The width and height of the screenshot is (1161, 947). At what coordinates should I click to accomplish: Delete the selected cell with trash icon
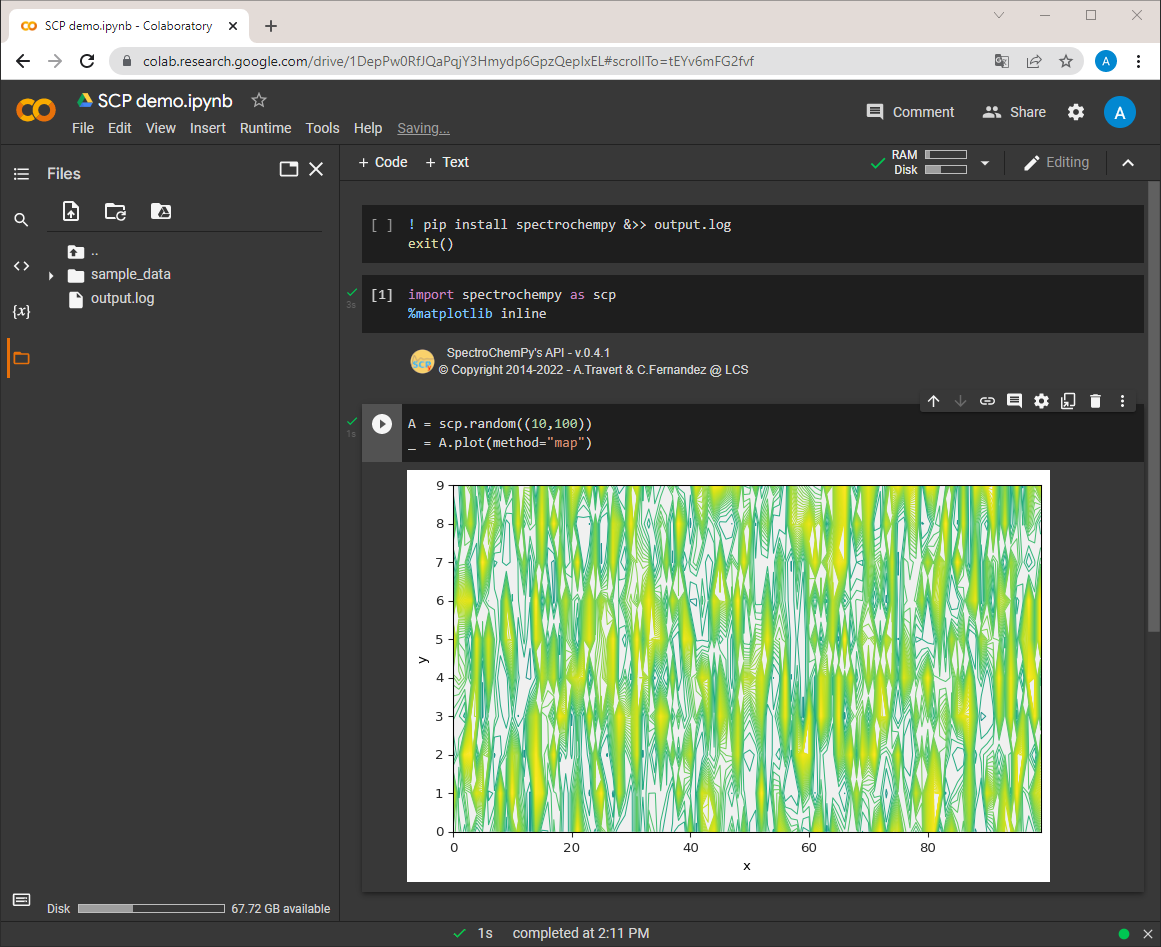(1095, 401)
